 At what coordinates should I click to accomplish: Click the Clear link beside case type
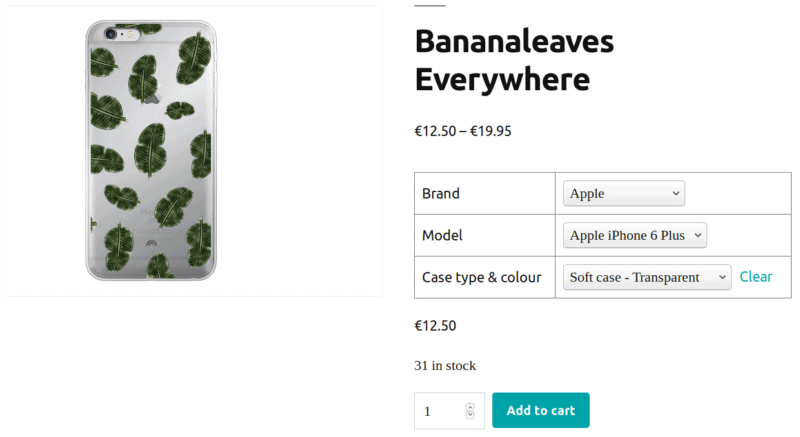[756, 277]
